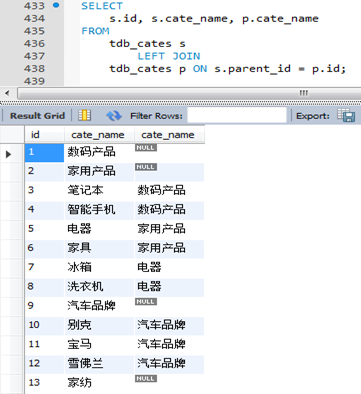Viewport: 361px width, 394px height.
Task: Click the Filter Rows input field
Action: [237, 115]
